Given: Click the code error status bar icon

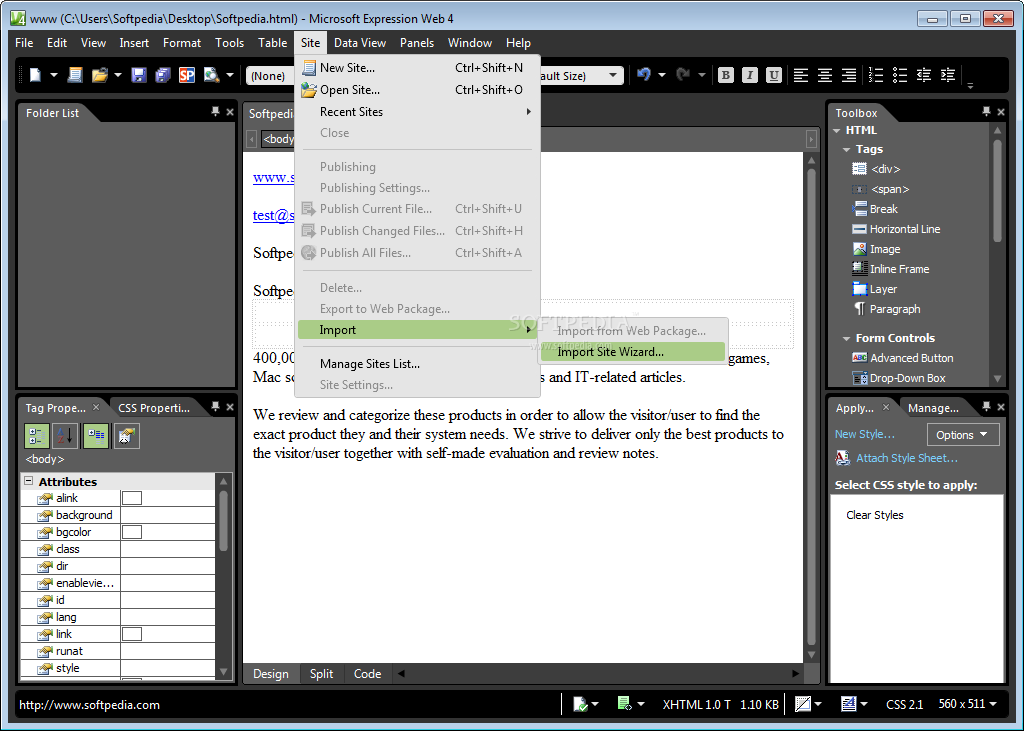Looking at the screenshot, I should click(624, 704).
